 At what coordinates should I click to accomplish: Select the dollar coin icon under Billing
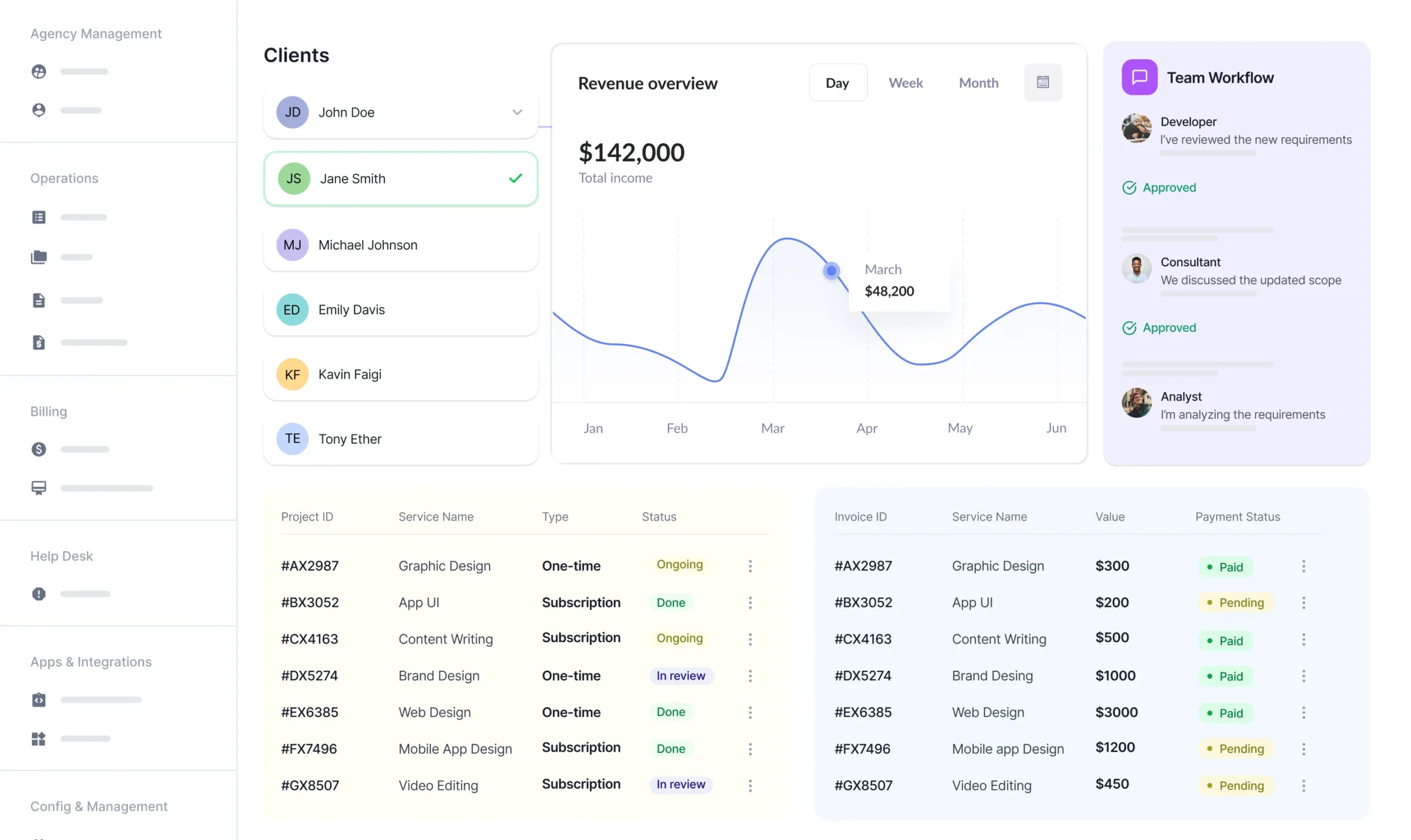[x=39, y=449]
